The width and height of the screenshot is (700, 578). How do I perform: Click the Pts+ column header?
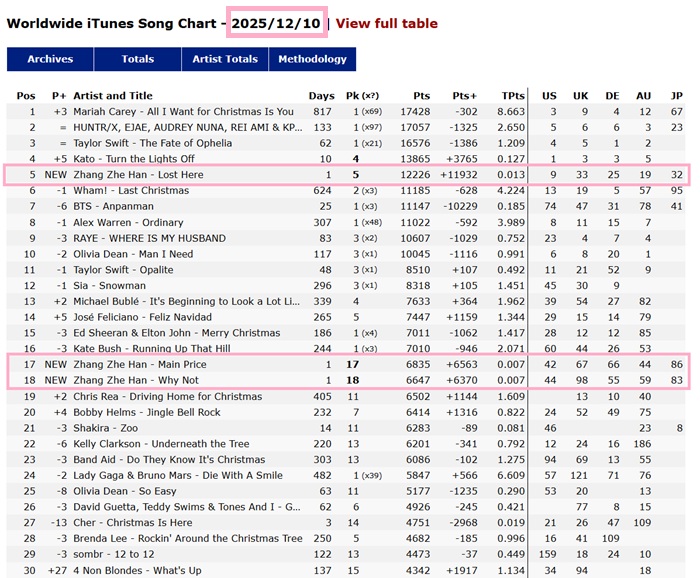point(464,95)
